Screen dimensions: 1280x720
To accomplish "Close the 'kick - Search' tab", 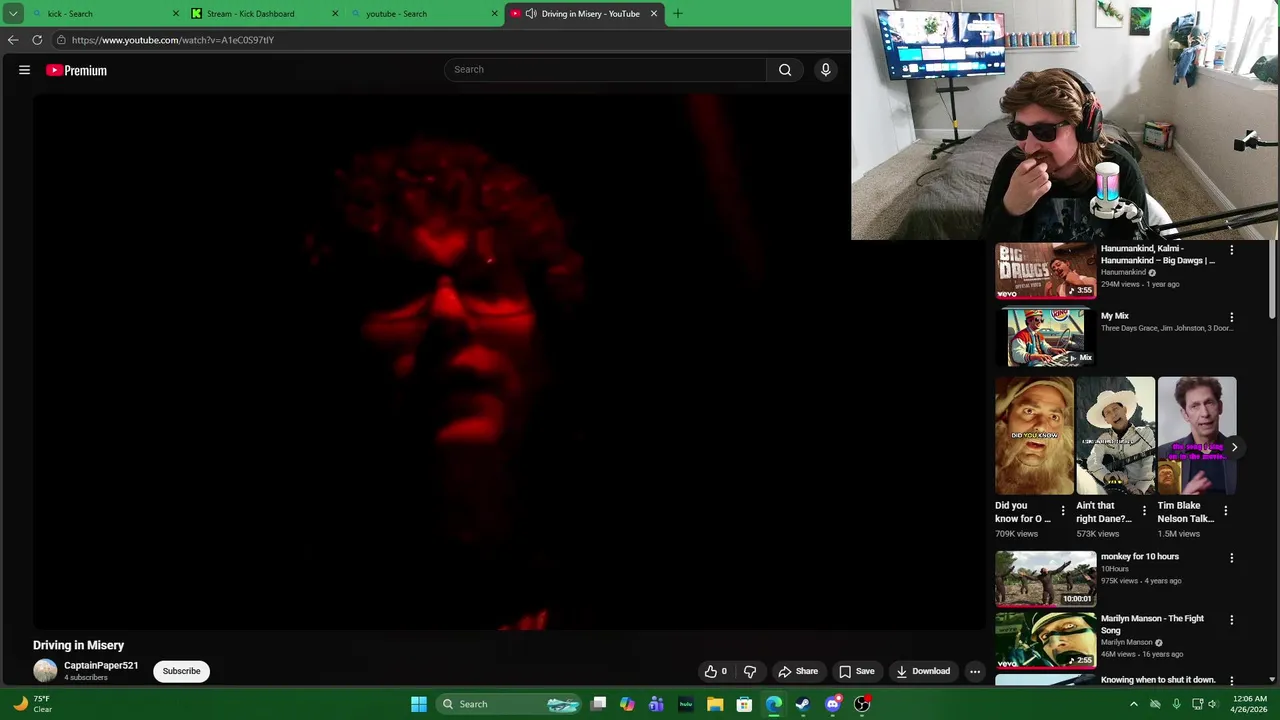I will click(x=176, y=14).
